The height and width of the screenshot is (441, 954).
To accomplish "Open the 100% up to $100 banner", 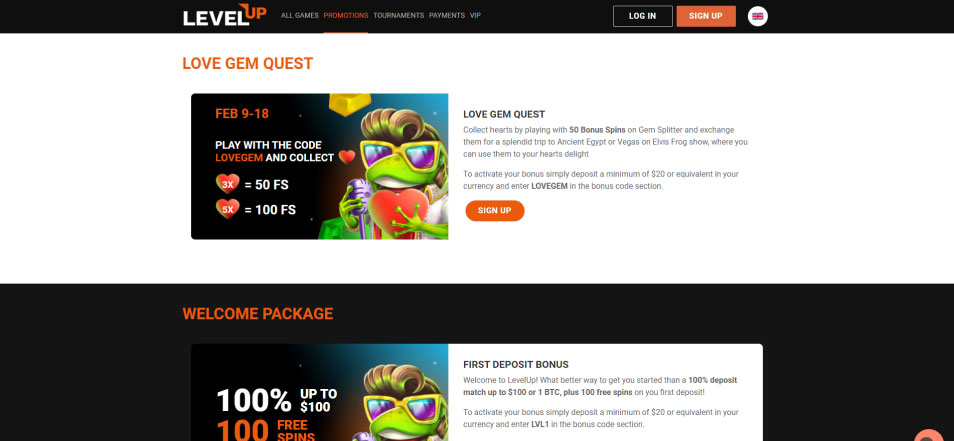I will click(x=319, y=392).
